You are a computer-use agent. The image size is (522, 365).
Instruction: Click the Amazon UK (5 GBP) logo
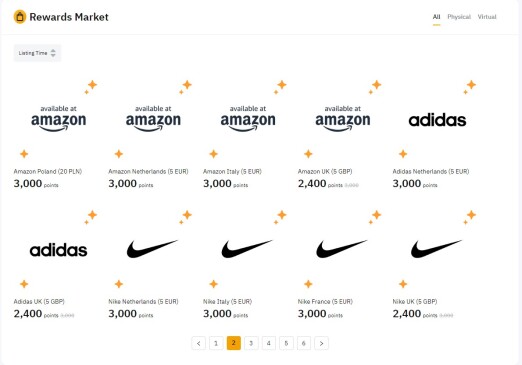pos(343,119)
